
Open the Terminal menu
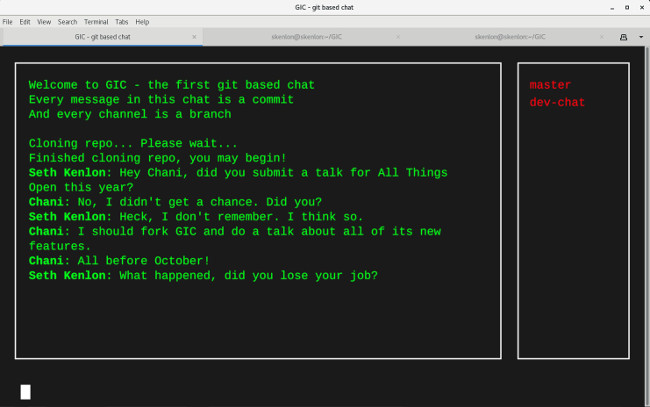tap(96, 21)
